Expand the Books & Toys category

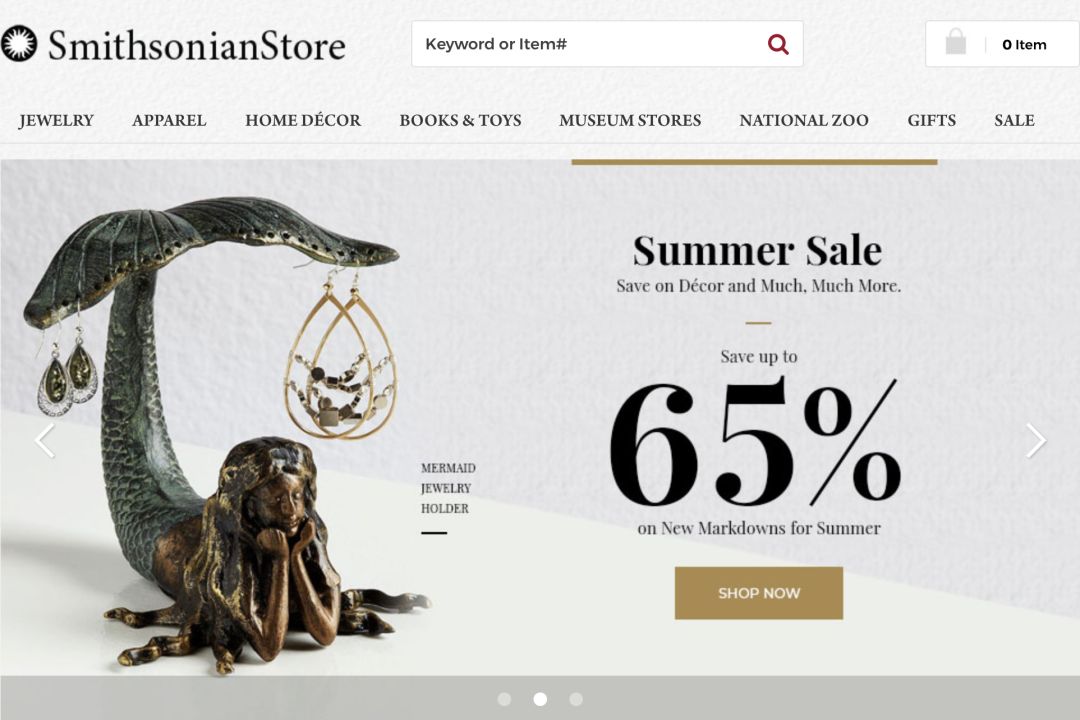(x=460, y=121)
